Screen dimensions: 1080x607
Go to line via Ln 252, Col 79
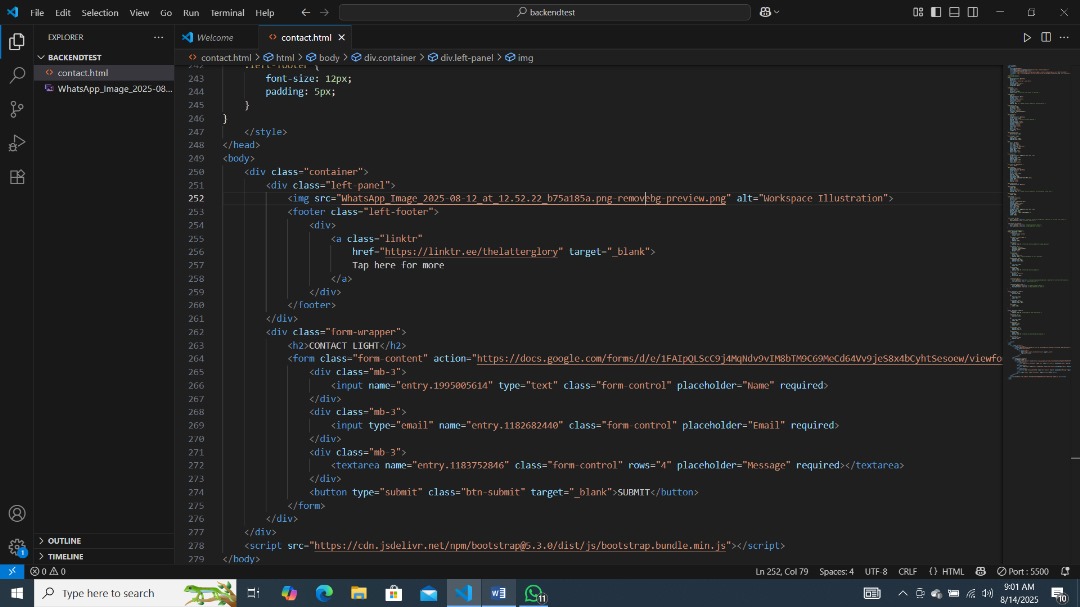781,571
